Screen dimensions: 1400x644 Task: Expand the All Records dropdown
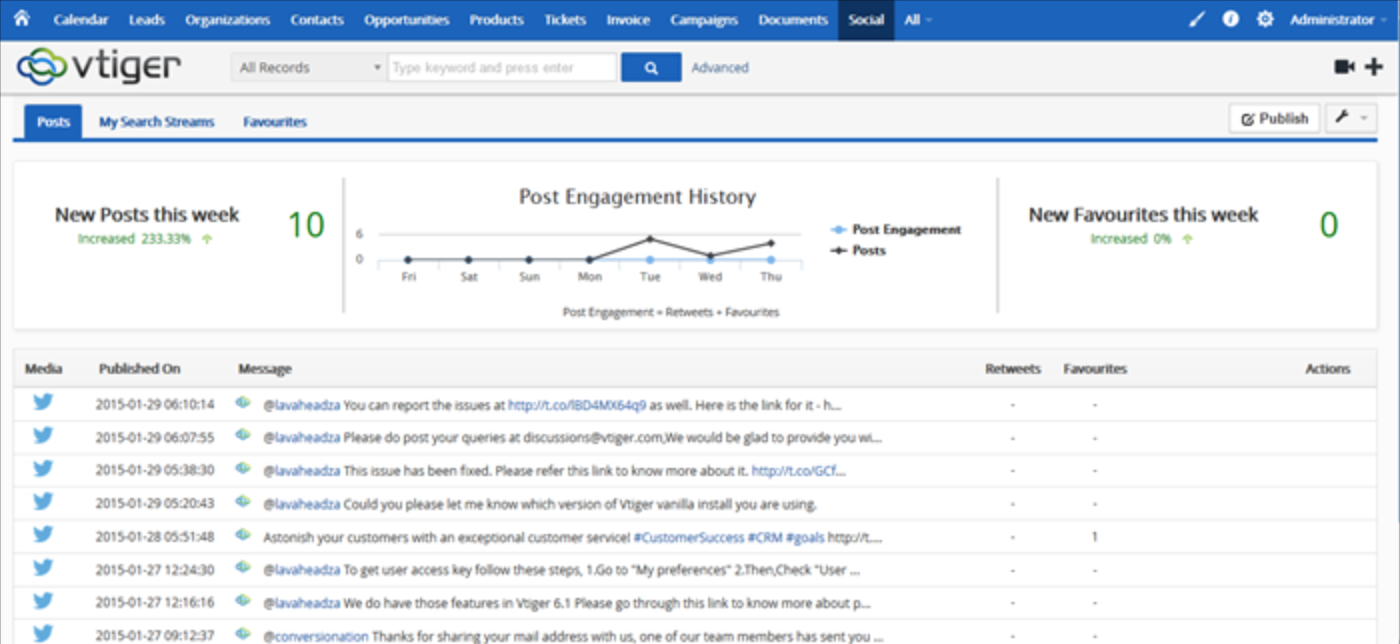click(x=309, y=68)
